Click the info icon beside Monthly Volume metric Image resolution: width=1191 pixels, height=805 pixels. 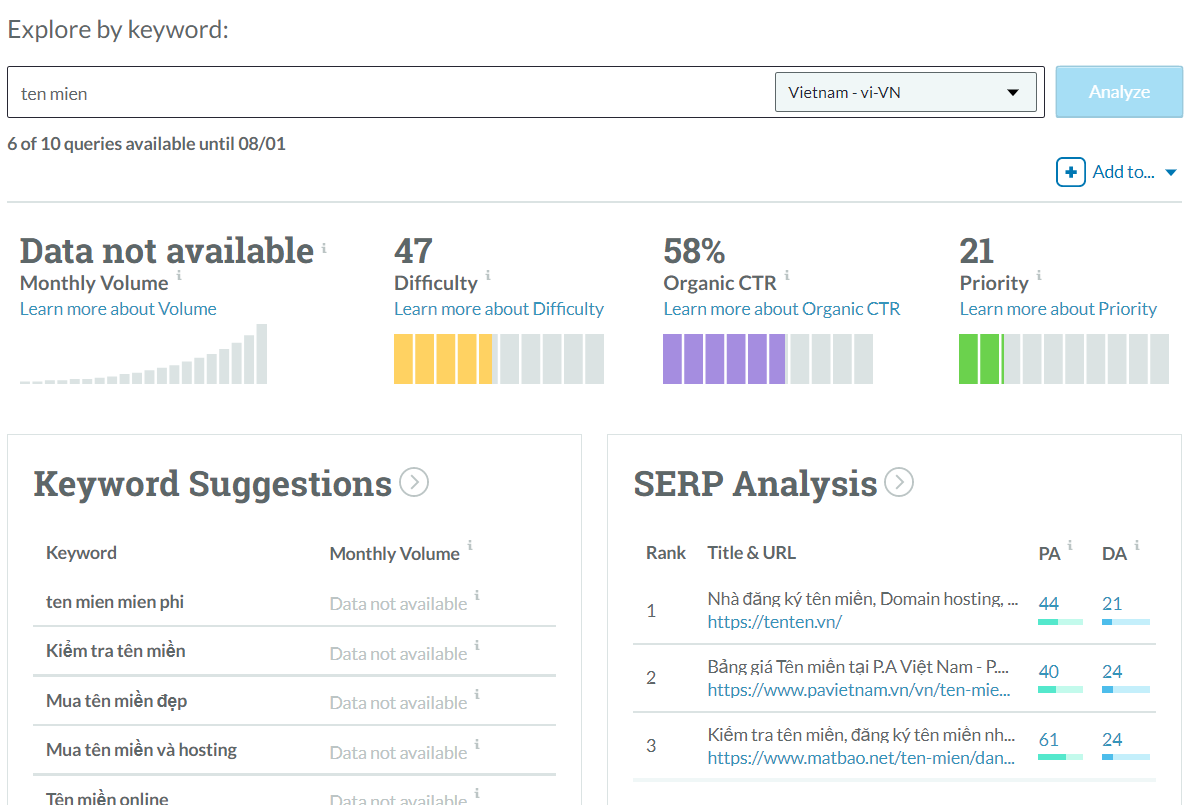pyautogui.click(x=179, y=276)
